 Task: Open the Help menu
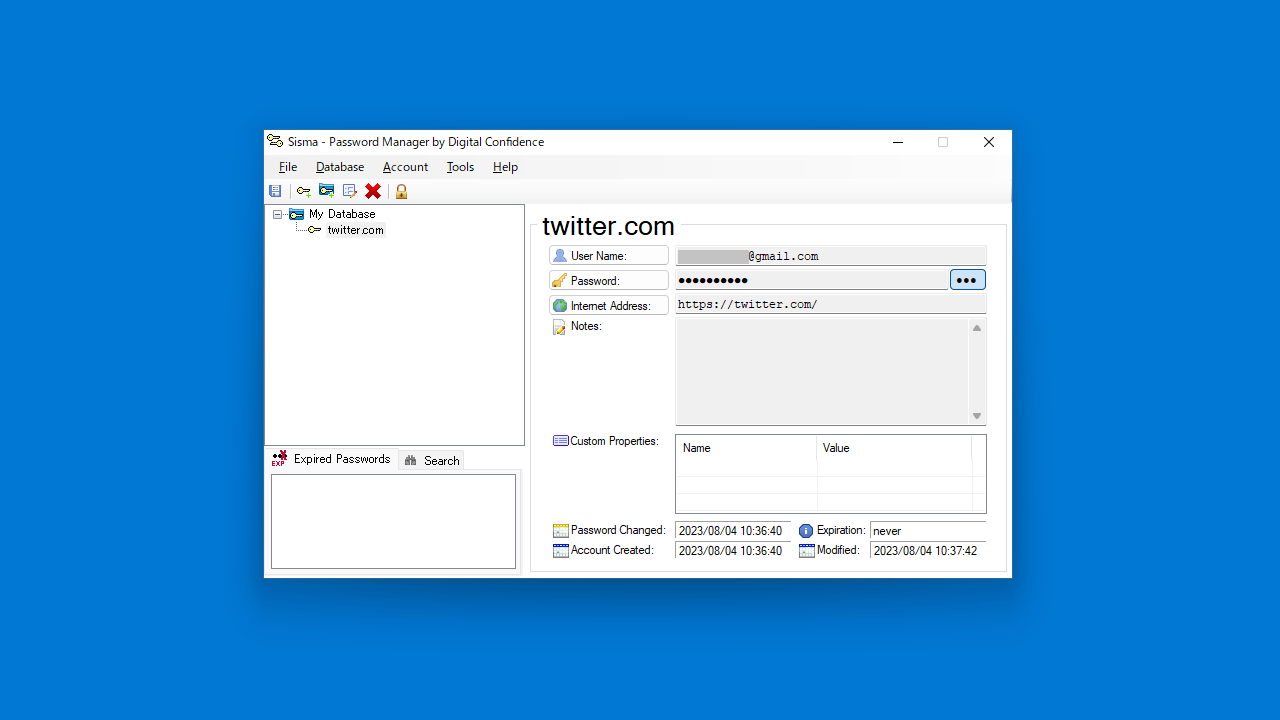click(x=505, y=167)
